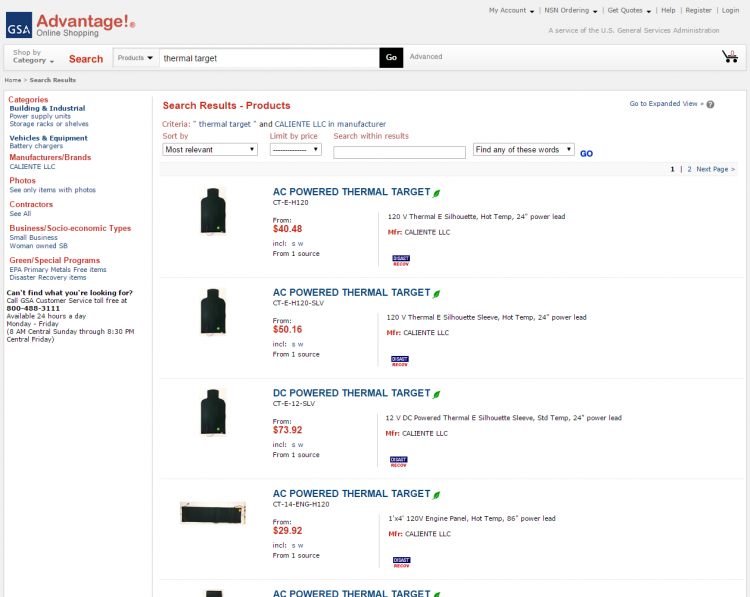Open the Shop by Category dropdown
750x597 pixels.
coord(33,56)
